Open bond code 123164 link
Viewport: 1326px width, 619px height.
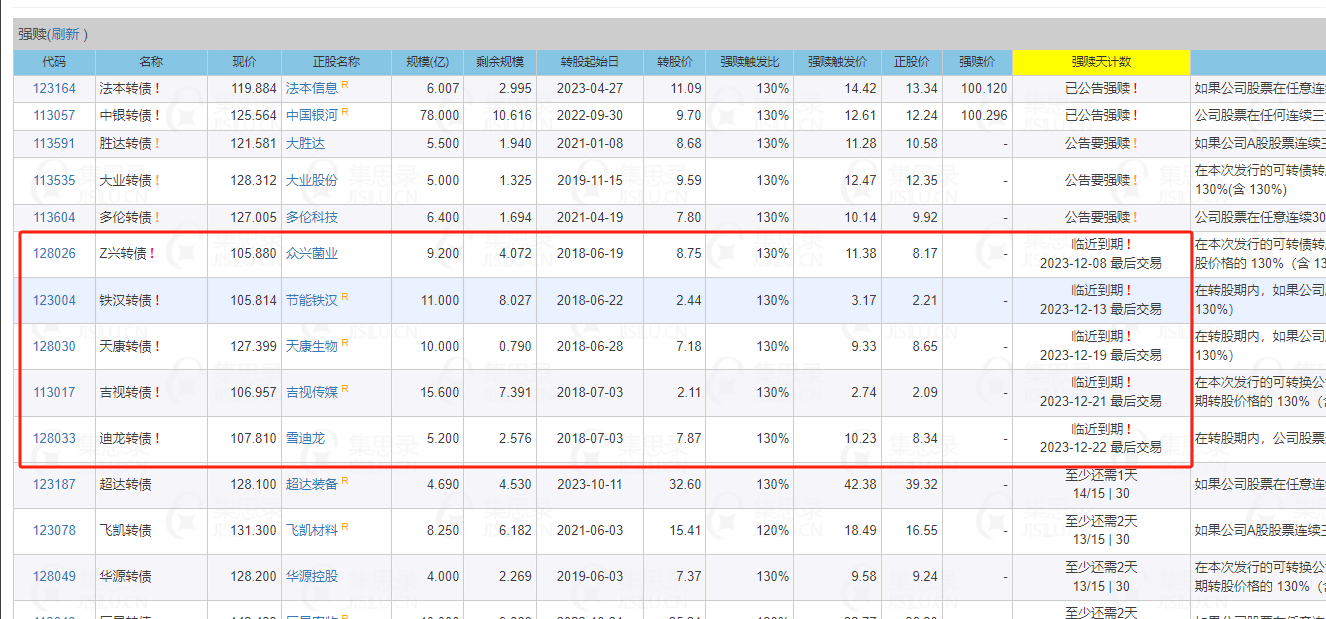click(x=54, y=89)
